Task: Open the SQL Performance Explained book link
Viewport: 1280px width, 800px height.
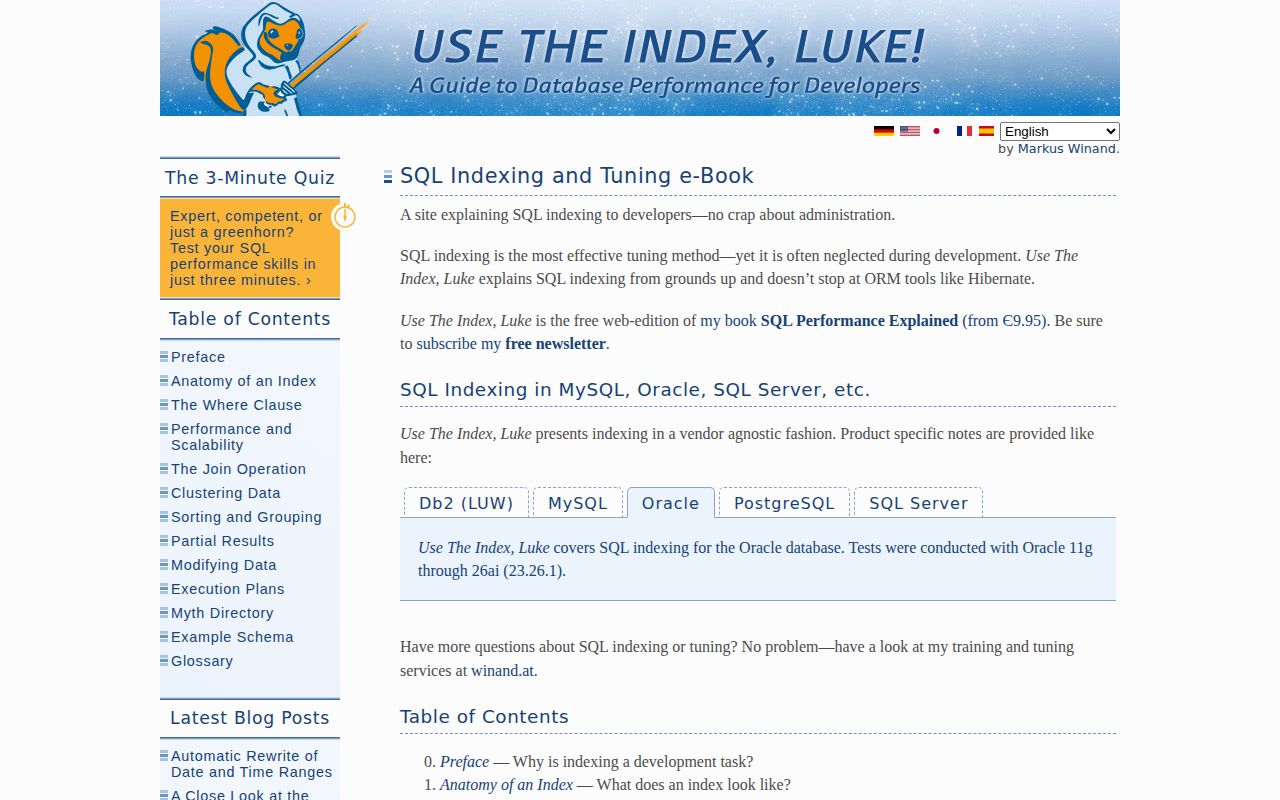Action: point(859,320)
